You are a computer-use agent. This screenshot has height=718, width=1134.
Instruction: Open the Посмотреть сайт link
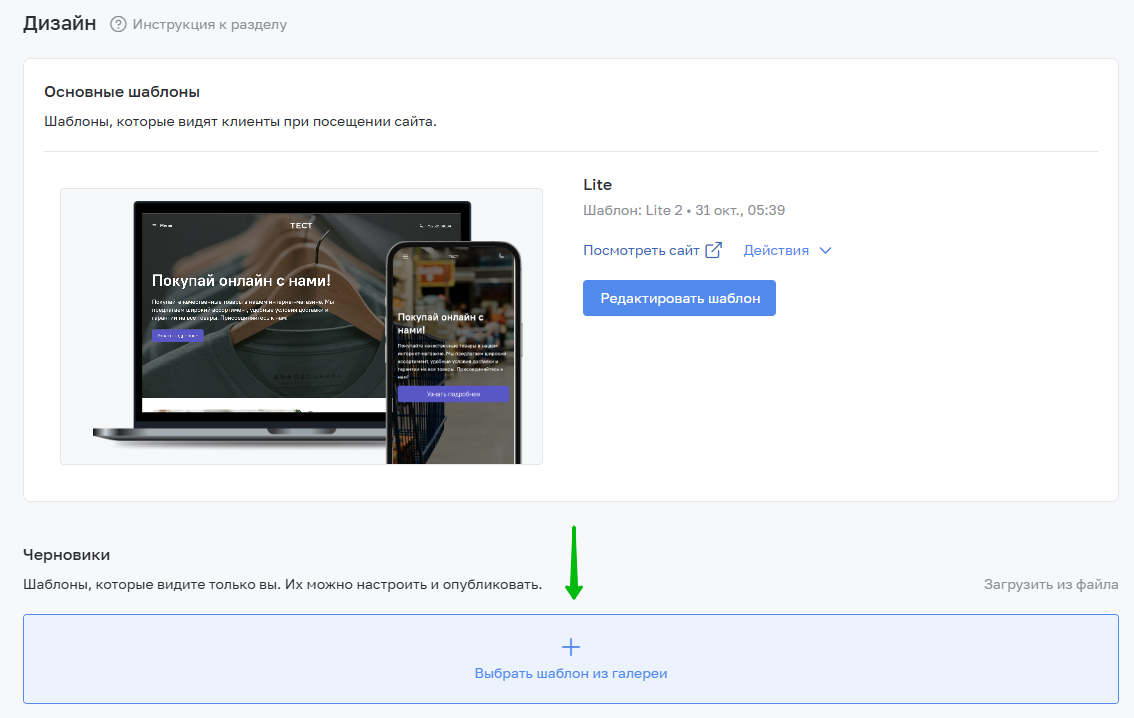[641, 251]
